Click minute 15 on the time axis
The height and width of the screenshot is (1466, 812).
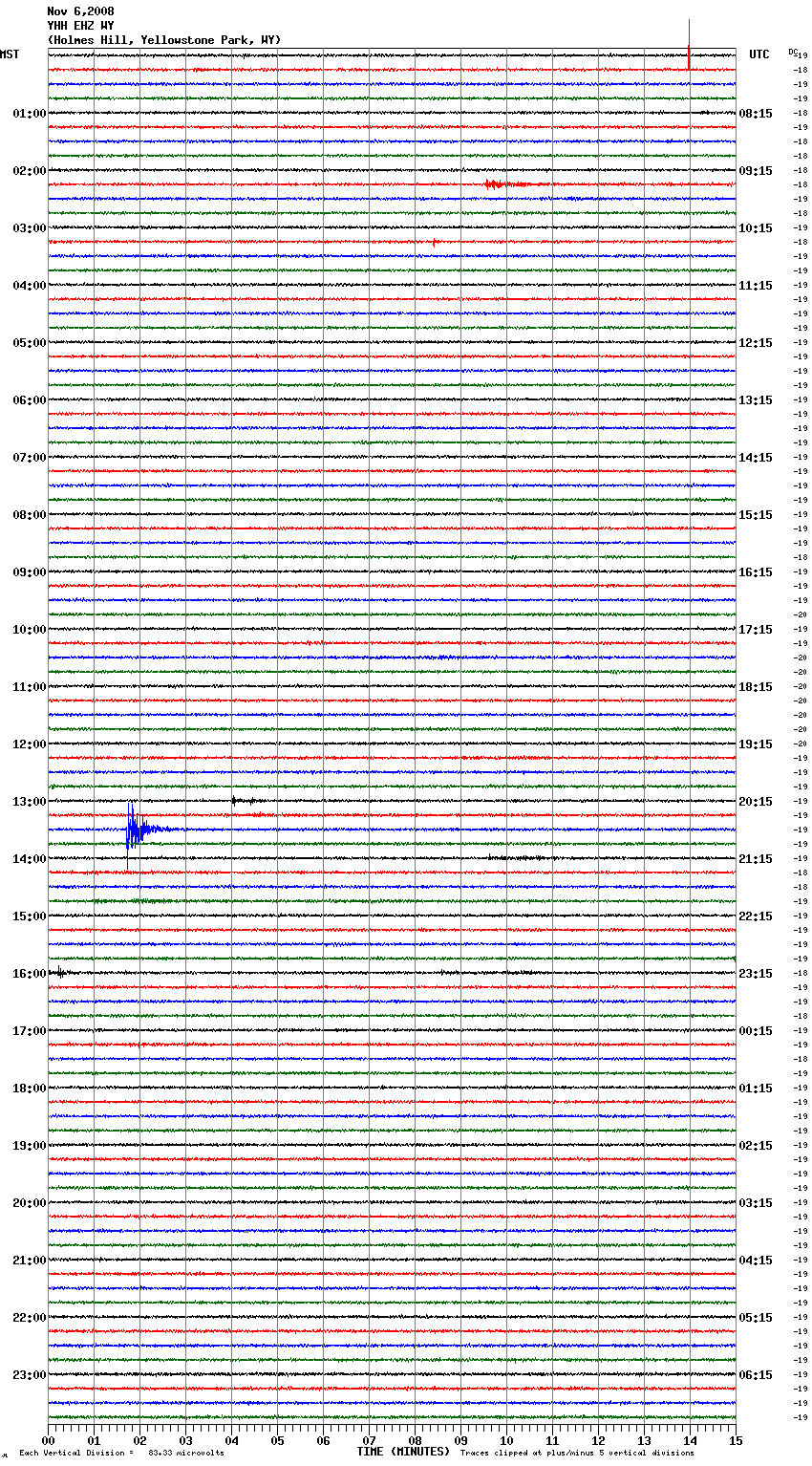click(x=736, y=1441)
